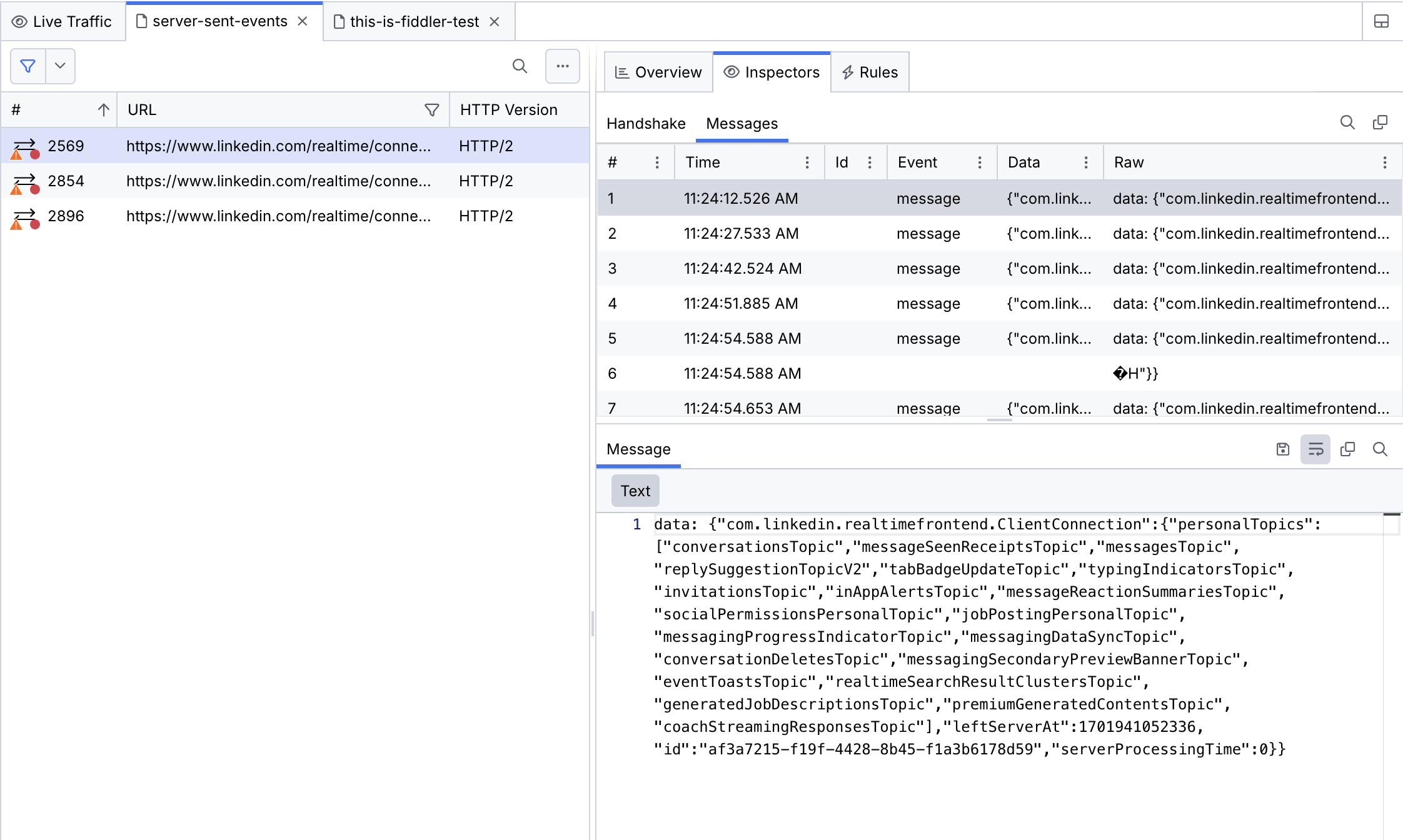
Task: Search within the Message text
Action: click(x=1380, y=449)
